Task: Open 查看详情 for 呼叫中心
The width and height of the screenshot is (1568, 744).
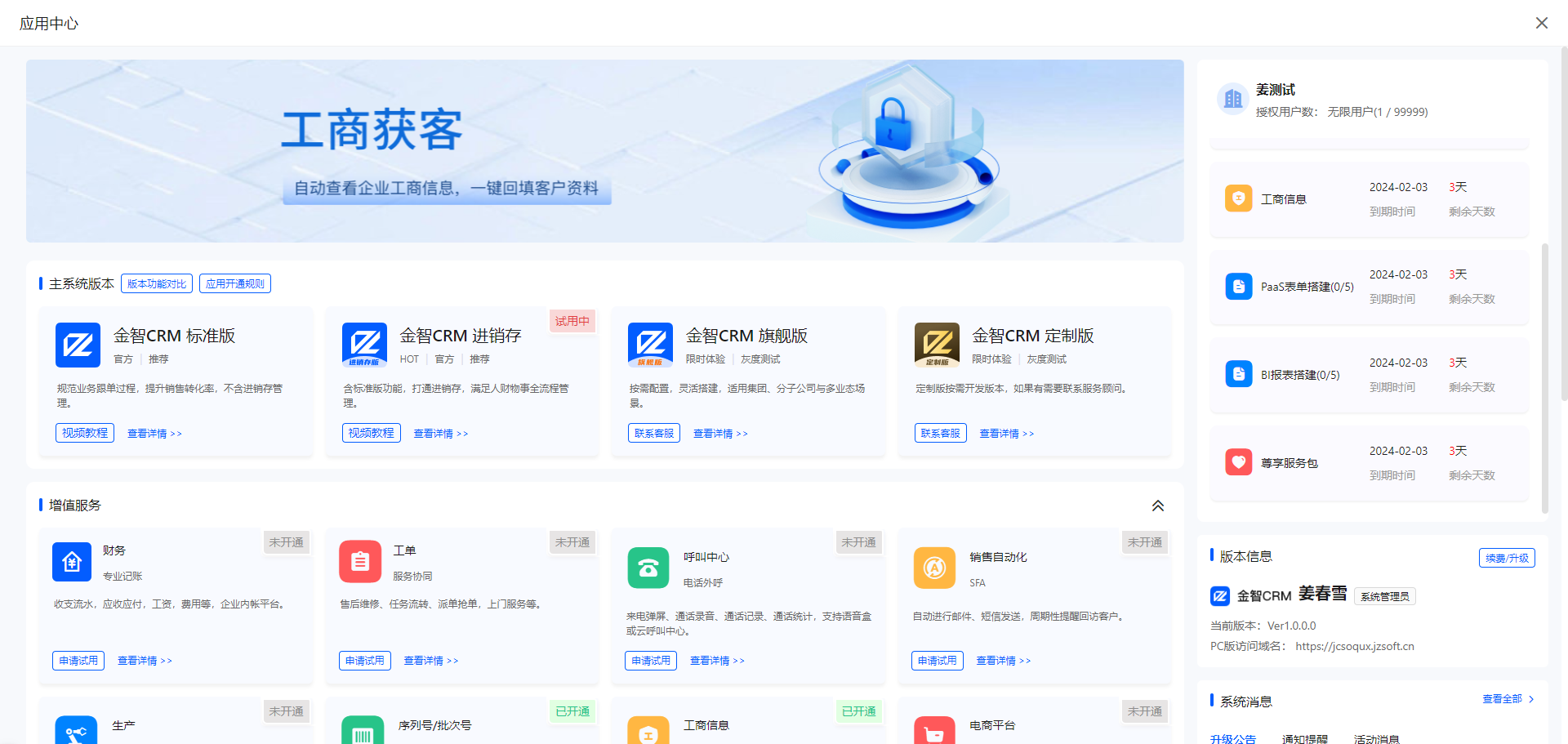Action: point(717,661)
